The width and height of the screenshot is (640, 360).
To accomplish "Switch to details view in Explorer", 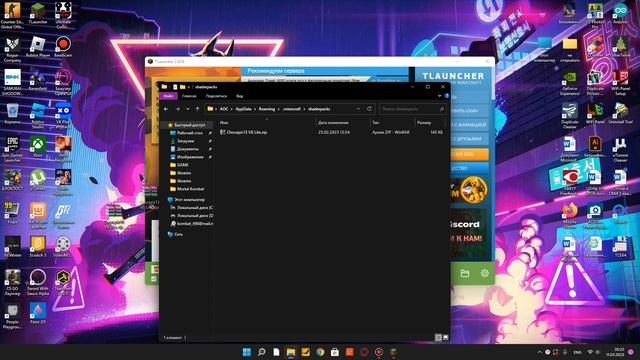I will 438,338.
